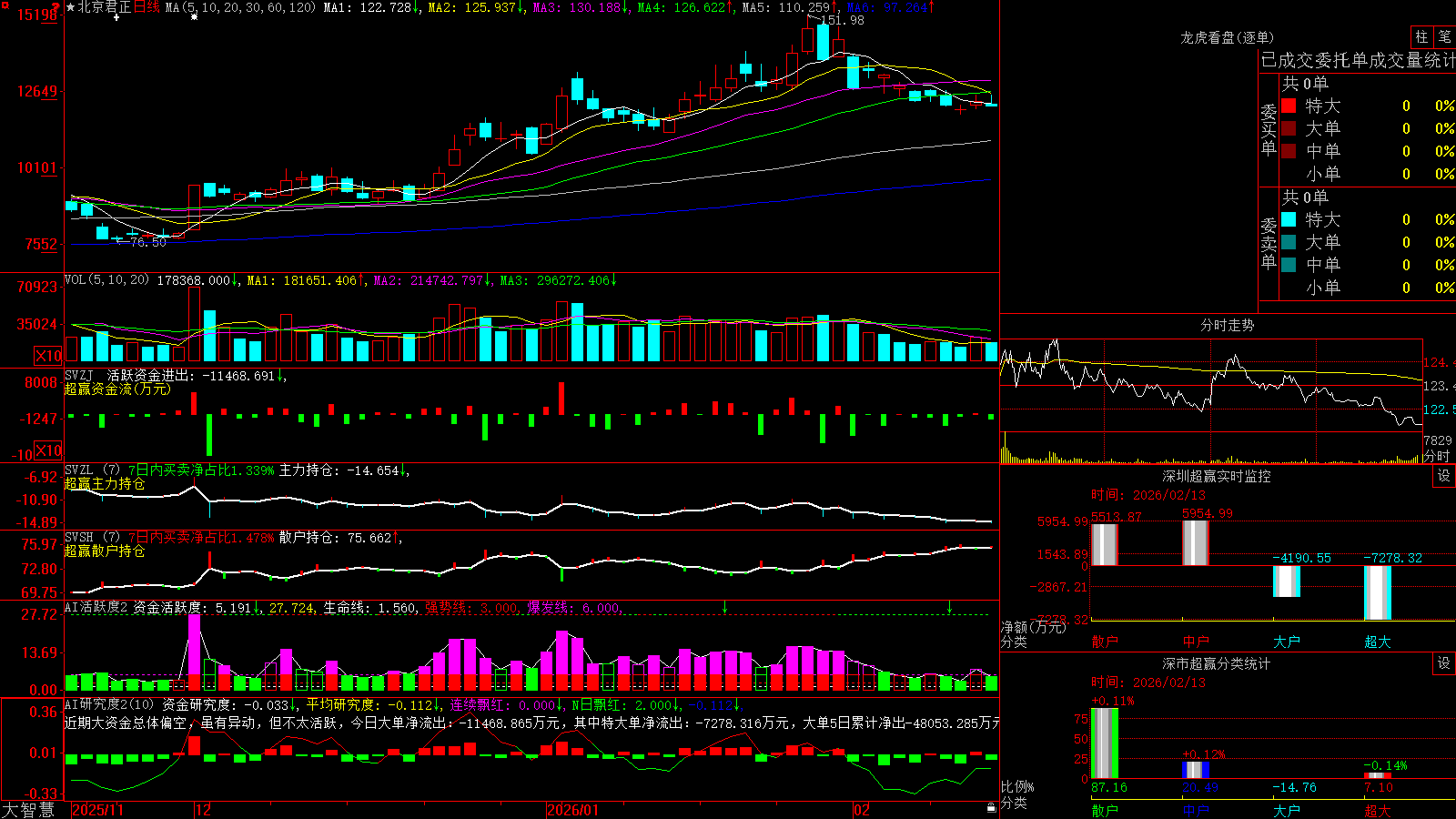
Task: Click the 强势线: 3.000 label
Action: coord(473,608)
